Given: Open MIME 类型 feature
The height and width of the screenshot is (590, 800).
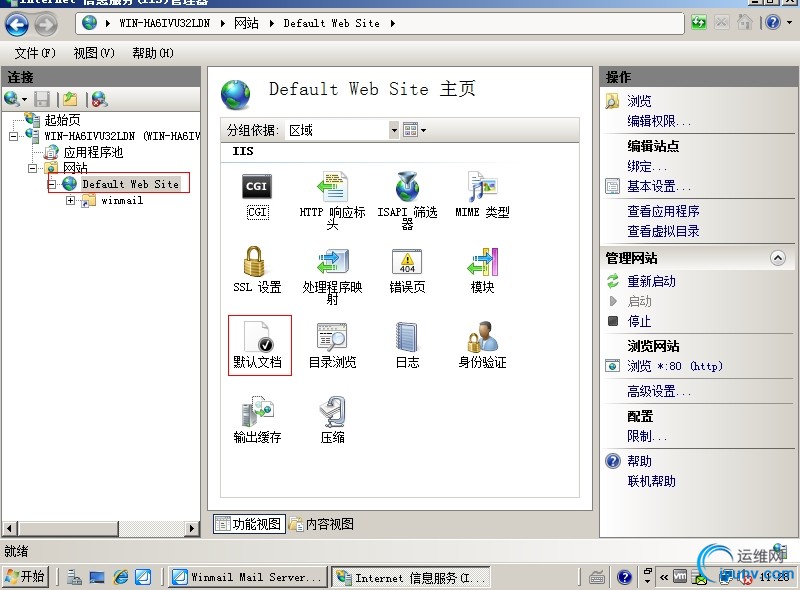Looking at the screenshot, I should point(482,196).
